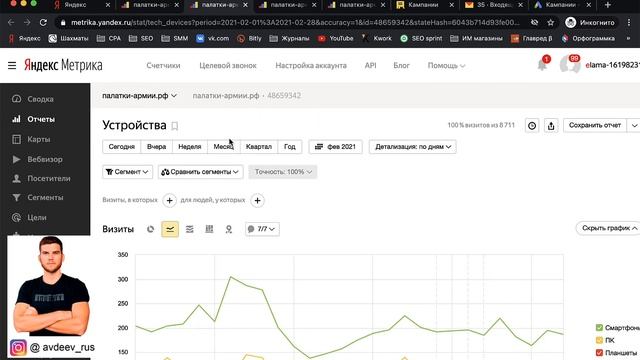
Task: Open YouTube bookmark
Action: click(x=336, y=38)
